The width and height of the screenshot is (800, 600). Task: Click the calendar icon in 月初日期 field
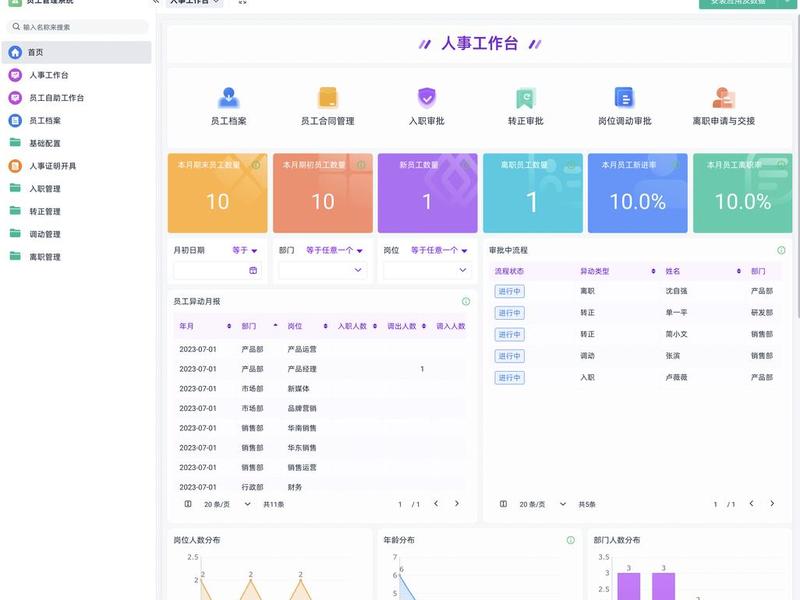(x=253, y=270)
